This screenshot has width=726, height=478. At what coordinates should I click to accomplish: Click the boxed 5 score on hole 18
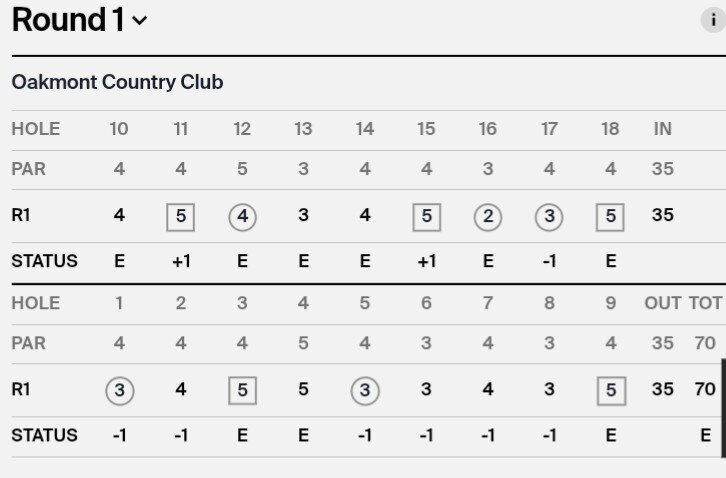tap(610, 217)
